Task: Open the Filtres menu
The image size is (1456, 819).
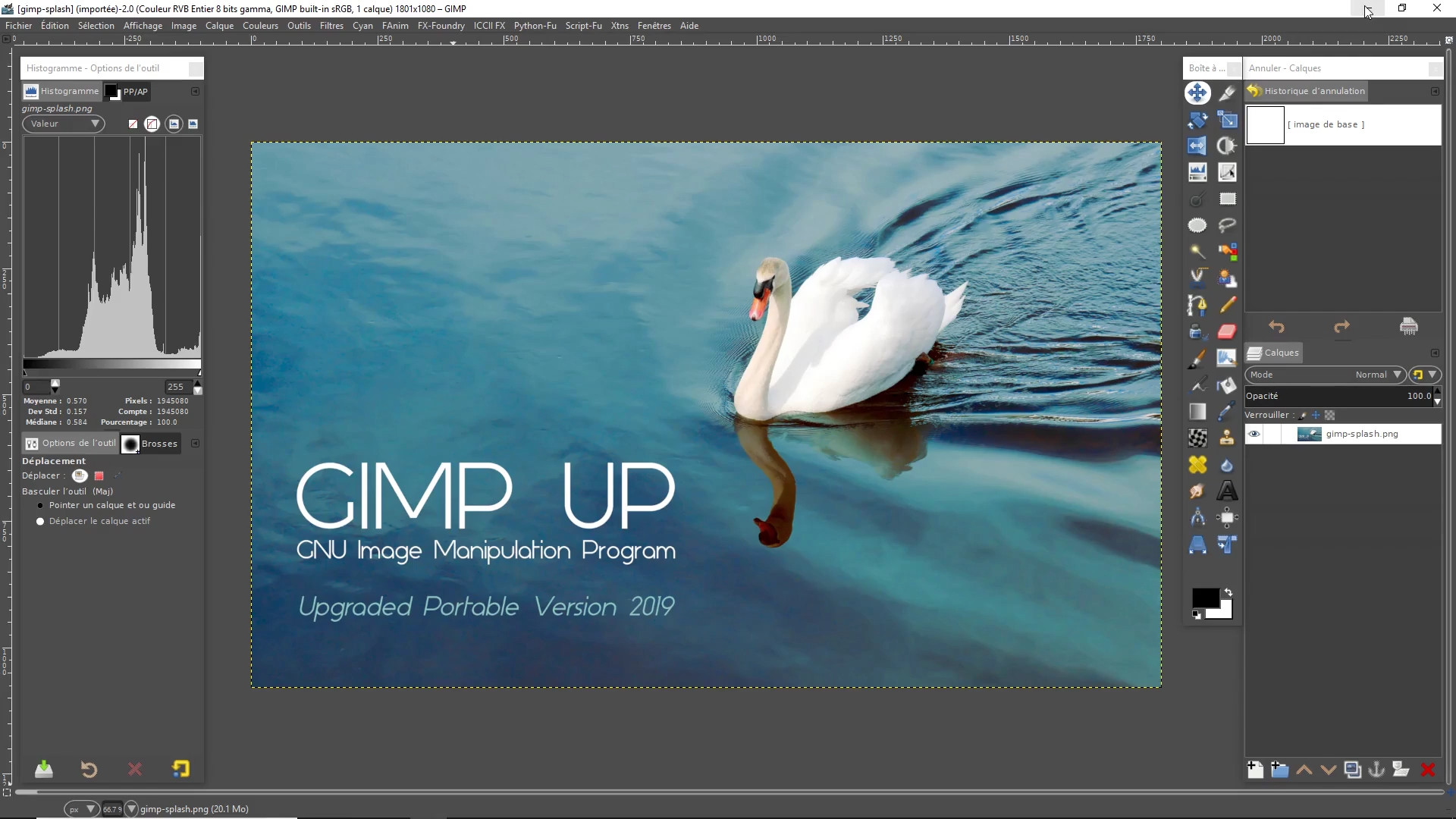Action: 331,26
